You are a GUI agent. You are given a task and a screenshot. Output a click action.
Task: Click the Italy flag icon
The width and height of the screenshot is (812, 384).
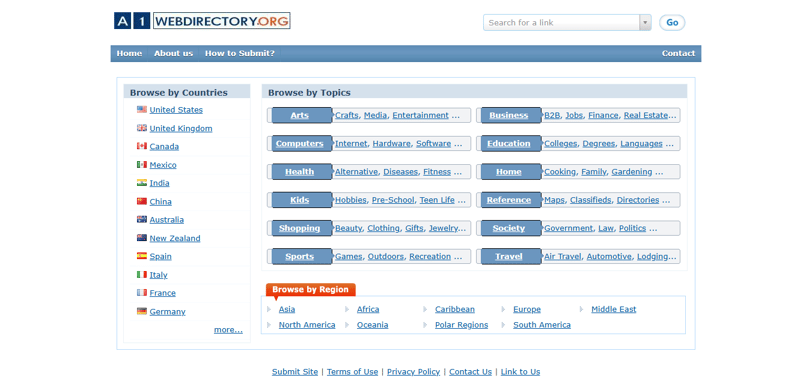[x=142, y=275]
